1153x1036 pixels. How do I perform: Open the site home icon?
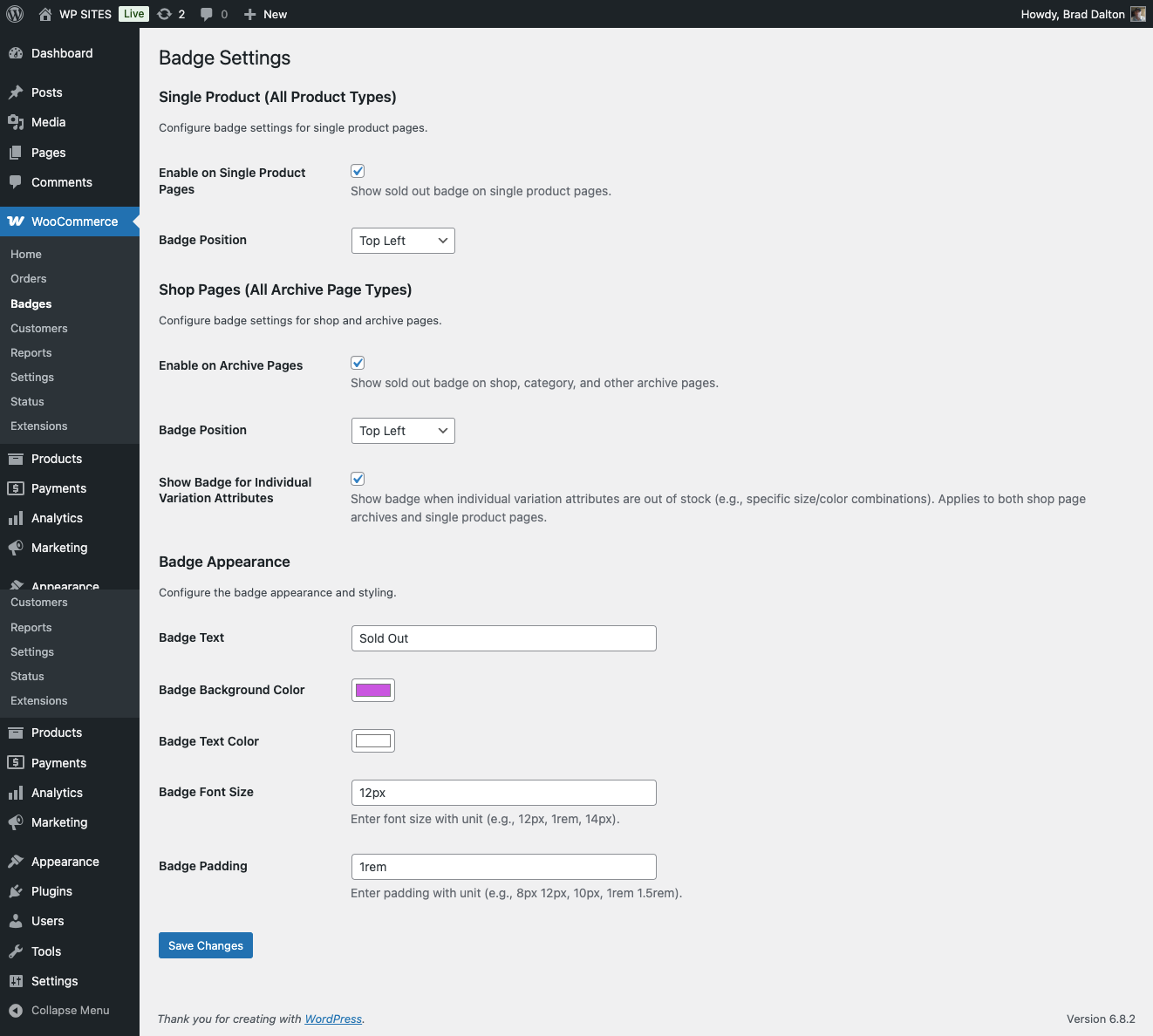(45, 14)
